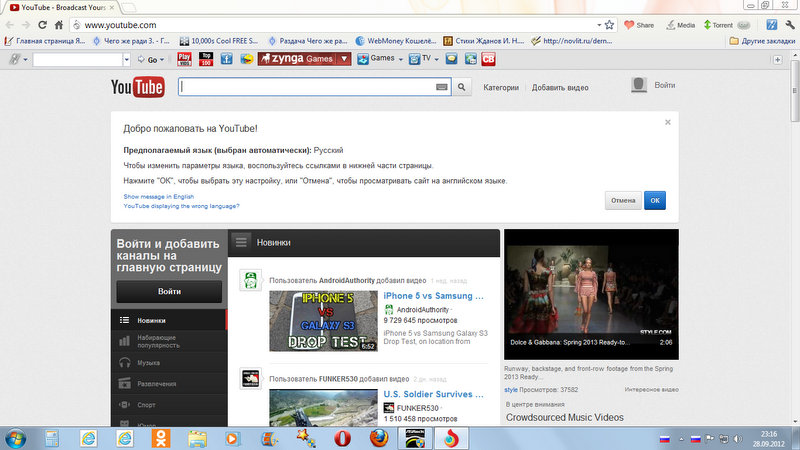The image size is (800, 450).
Task: Open Facebook toolbar icon
Action: coord(227,59)
